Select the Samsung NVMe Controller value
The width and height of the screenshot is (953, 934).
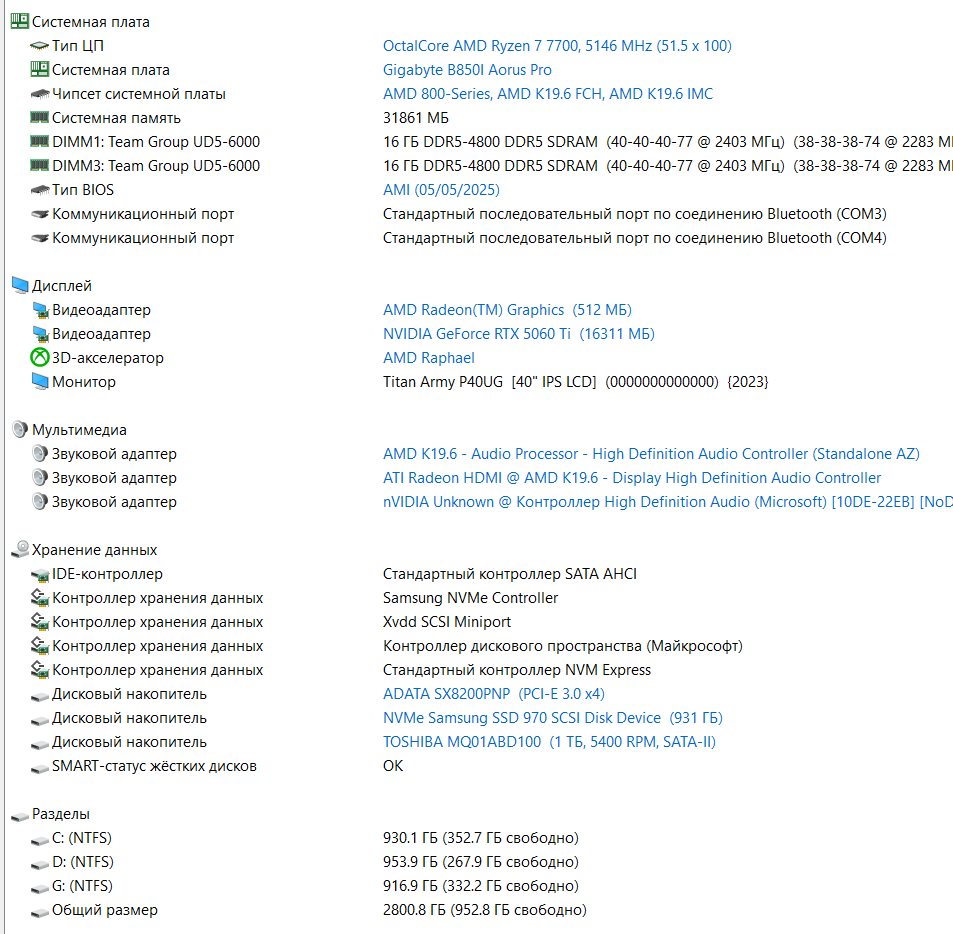[470, 598]
